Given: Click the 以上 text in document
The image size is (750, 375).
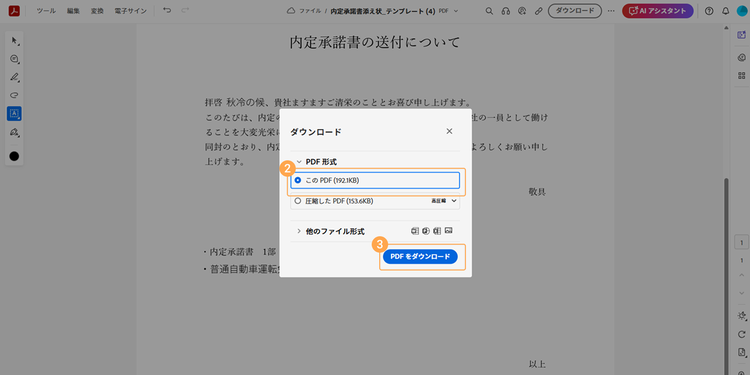Looking at the screenshot, I should click(x=537, y=364).
